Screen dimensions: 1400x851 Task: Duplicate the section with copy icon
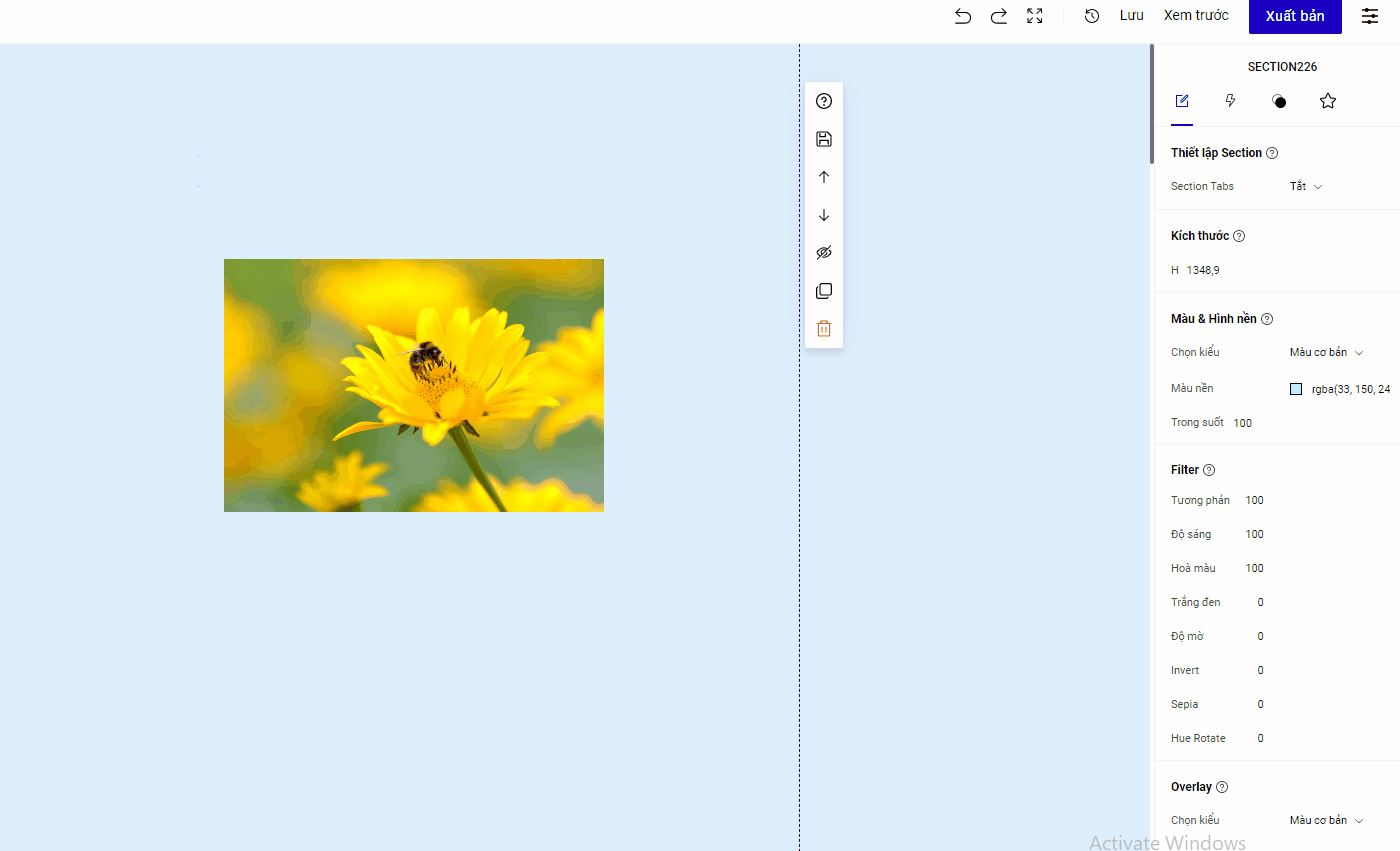point(824,291)
